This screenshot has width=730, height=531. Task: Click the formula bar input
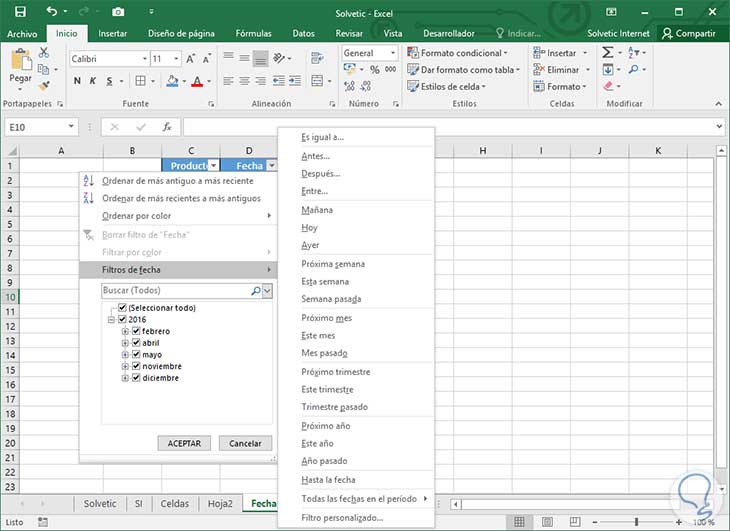448,126
